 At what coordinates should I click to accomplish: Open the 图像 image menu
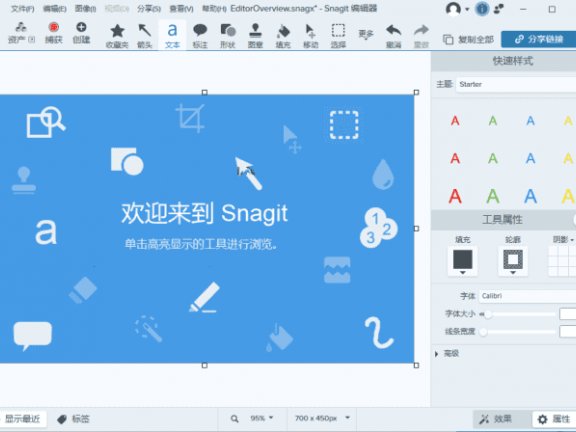pos(85,8)
